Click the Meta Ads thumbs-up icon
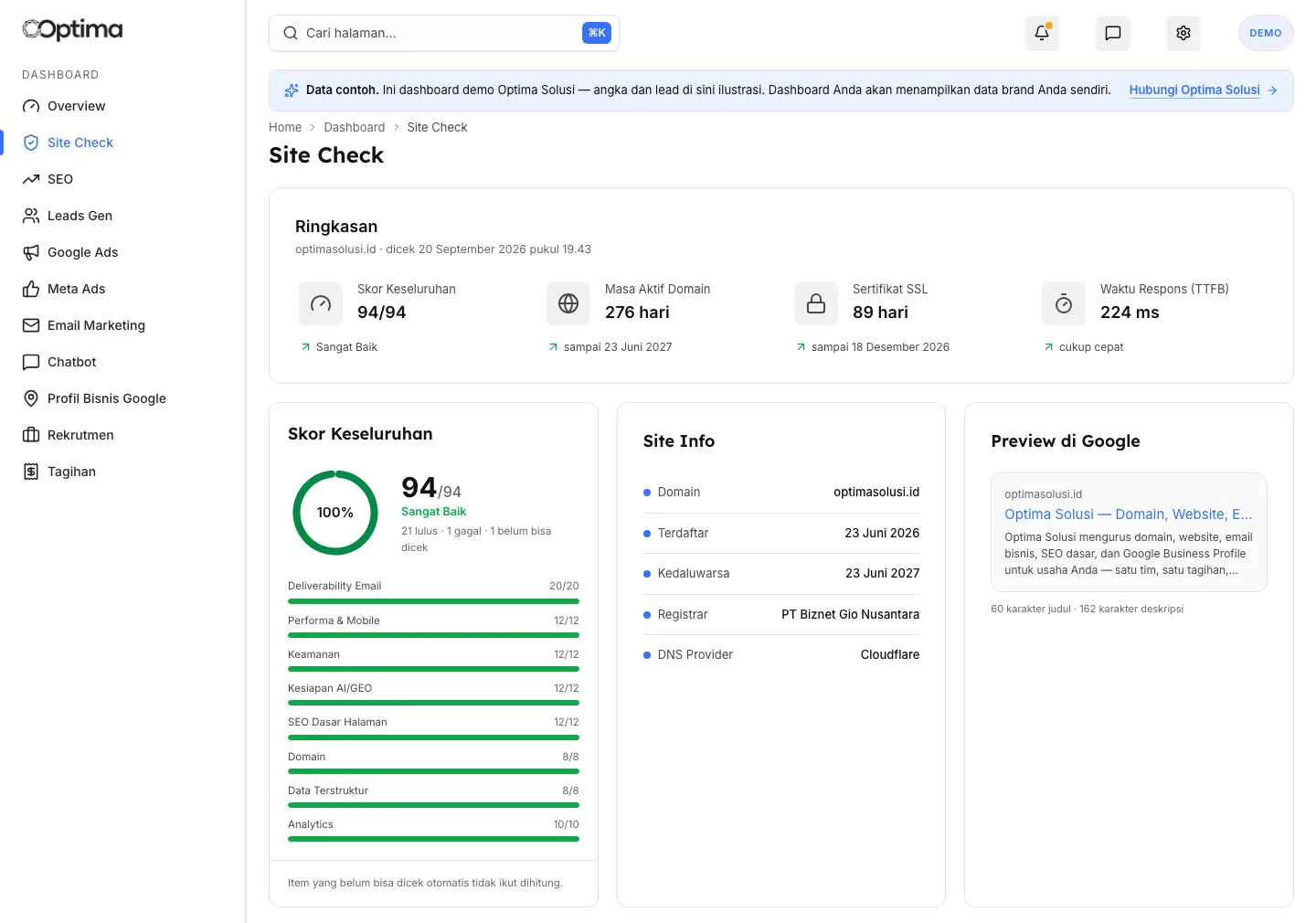The image size is (1316, 923). point(31,289)
